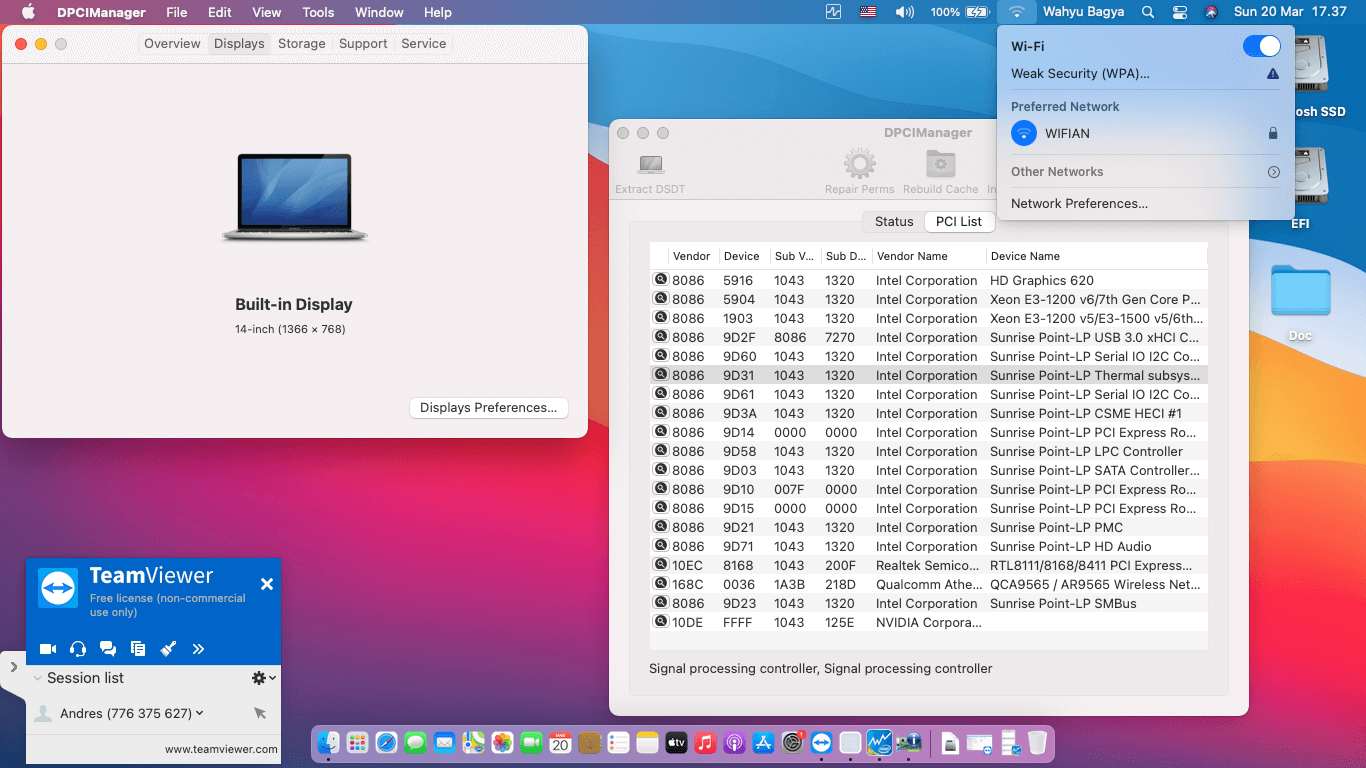Click the TeamViewer whiteboard brush icon
This screenshot has width=1366, height=768.
coord(168,649)
